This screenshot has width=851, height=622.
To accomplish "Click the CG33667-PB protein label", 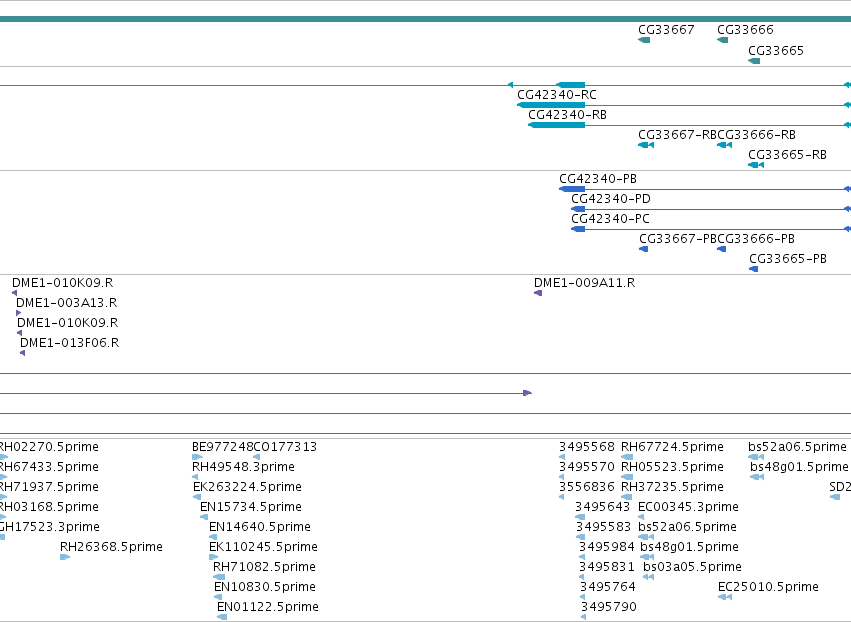I will (x=678, y=239).
